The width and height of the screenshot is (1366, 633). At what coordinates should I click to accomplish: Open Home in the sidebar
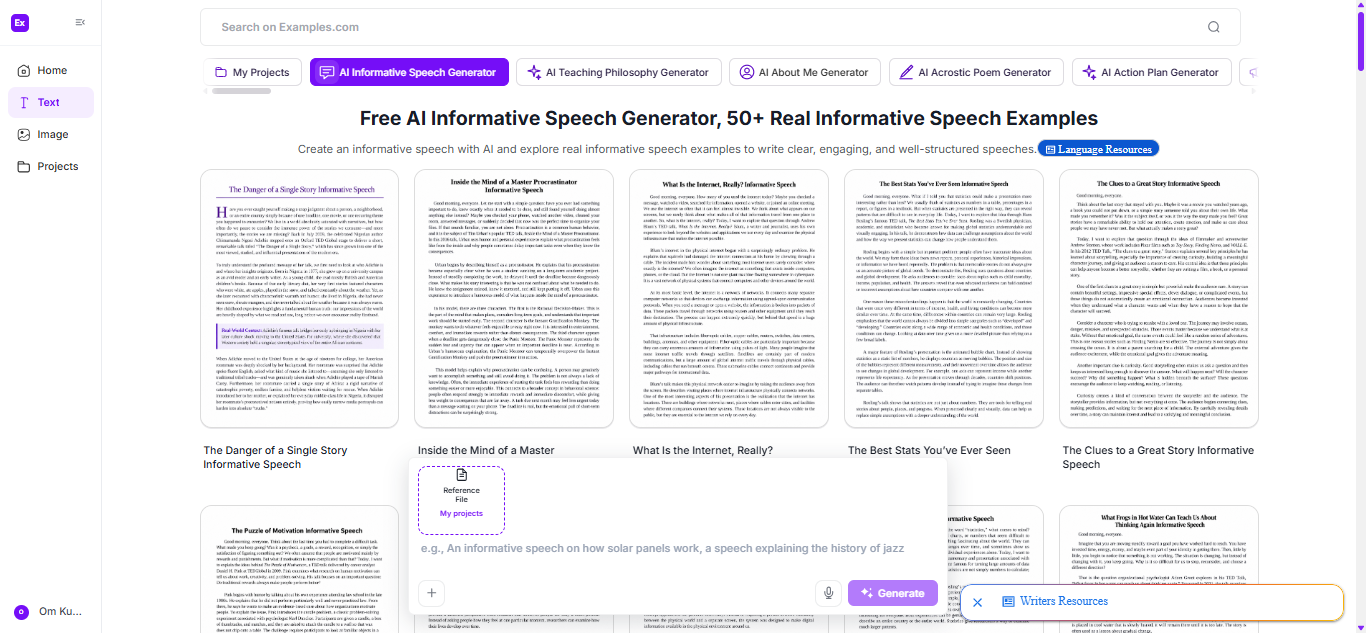[x=51, y=70]
